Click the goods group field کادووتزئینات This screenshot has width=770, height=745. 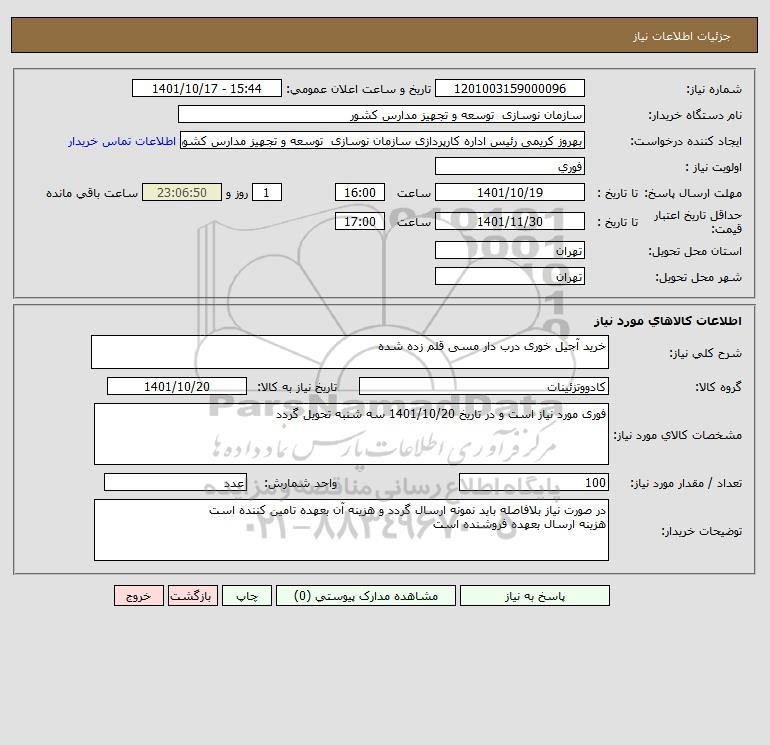[x=484, y=386]
